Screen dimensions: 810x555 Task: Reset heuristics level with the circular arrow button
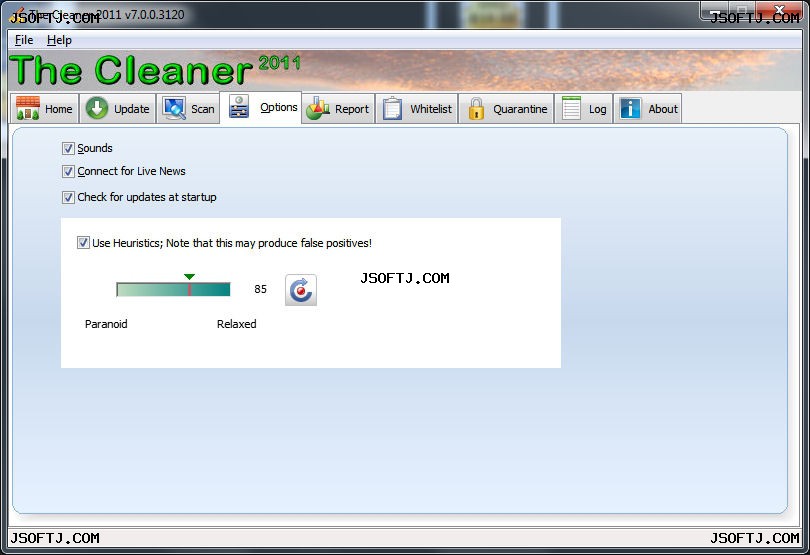click(x=301, y=290)
